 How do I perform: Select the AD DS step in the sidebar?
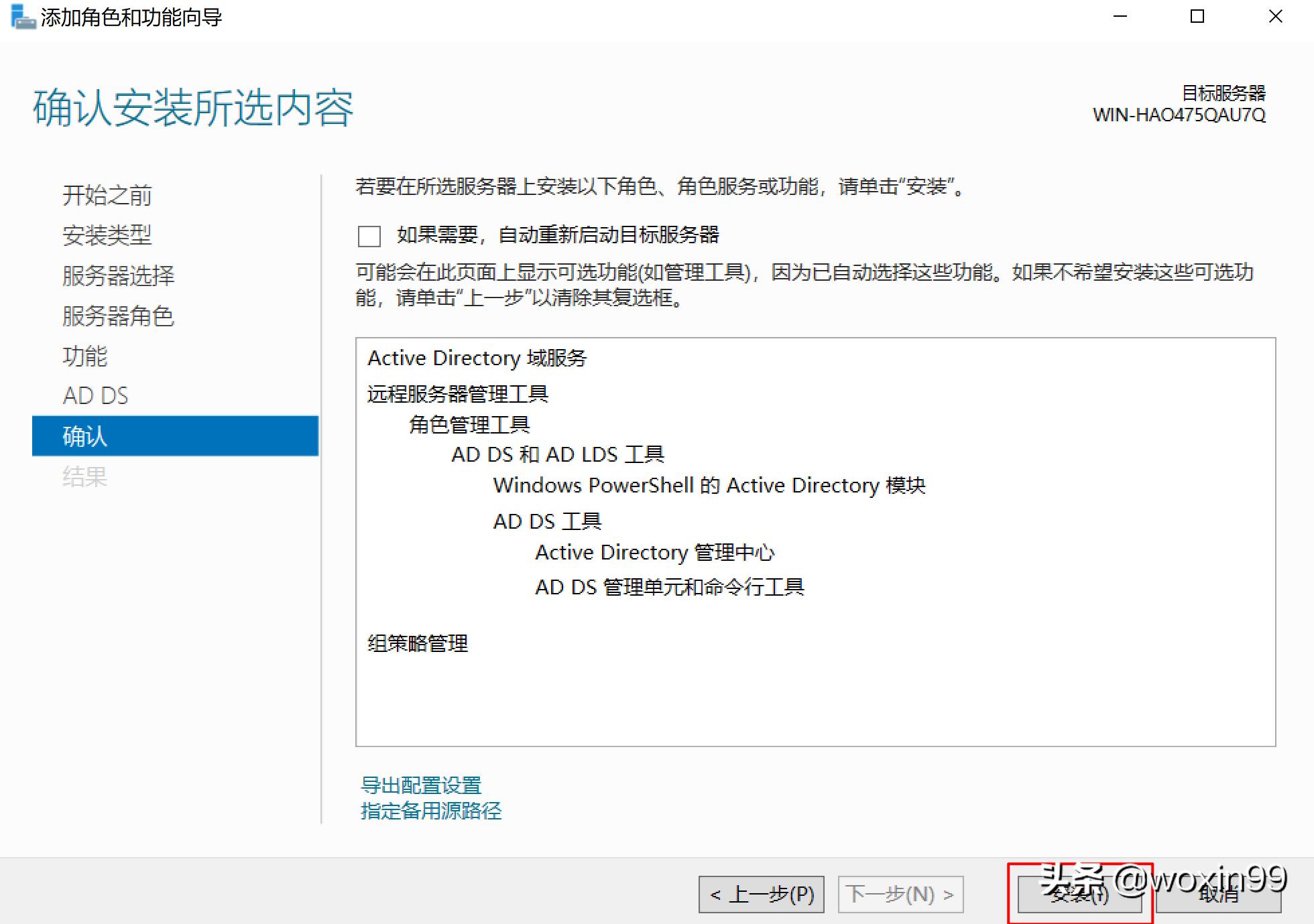click(95, 396)
